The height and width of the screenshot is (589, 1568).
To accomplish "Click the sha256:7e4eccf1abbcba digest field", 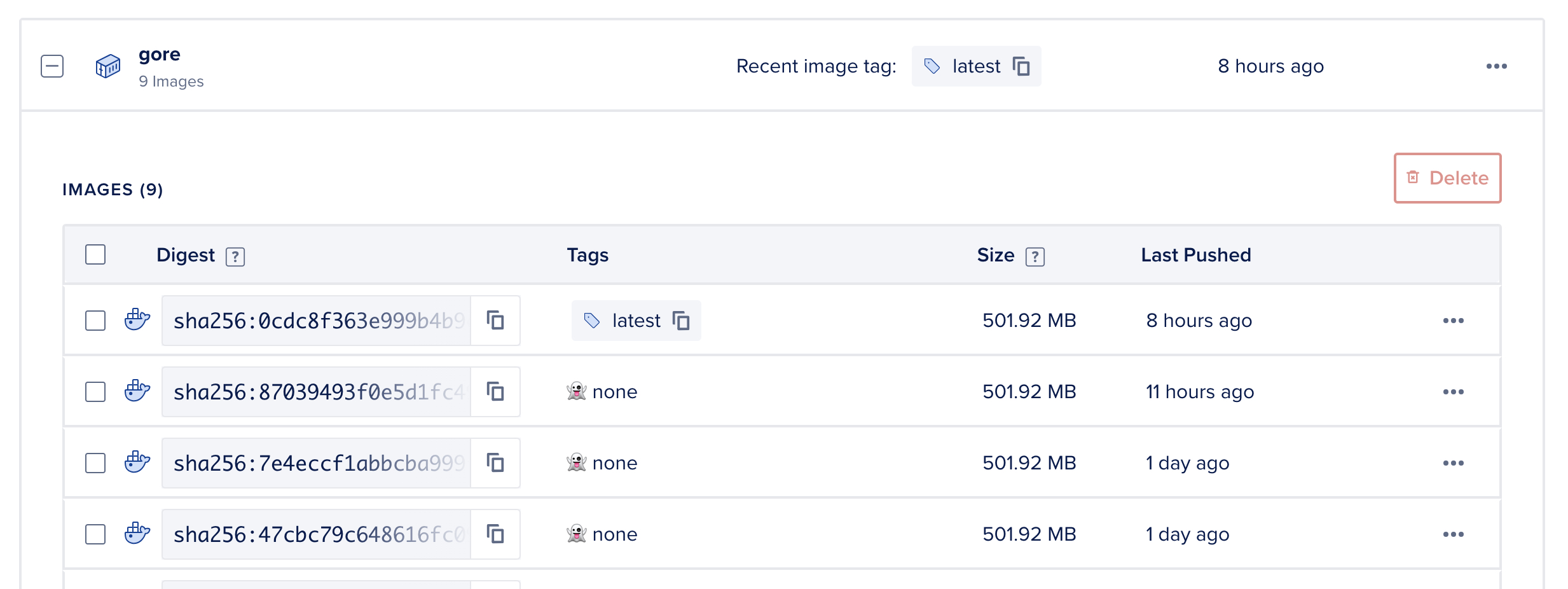I will tap(318, 463).
